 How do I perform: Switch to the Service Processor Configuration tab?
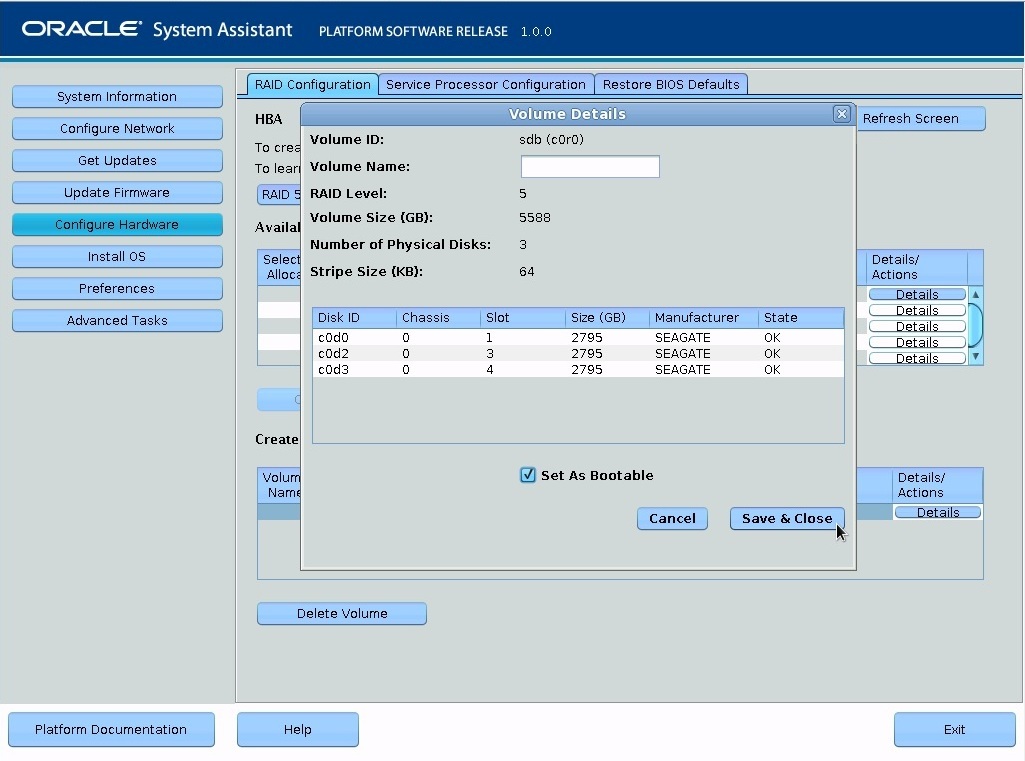pyautogui.click(x=486, y=84)
